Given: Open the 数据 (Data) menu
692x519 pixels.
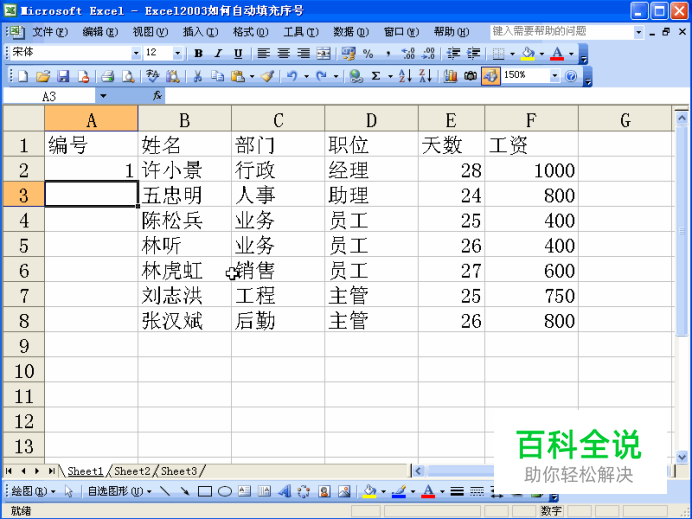Looking at the screenshot, I should coord(351,32).
